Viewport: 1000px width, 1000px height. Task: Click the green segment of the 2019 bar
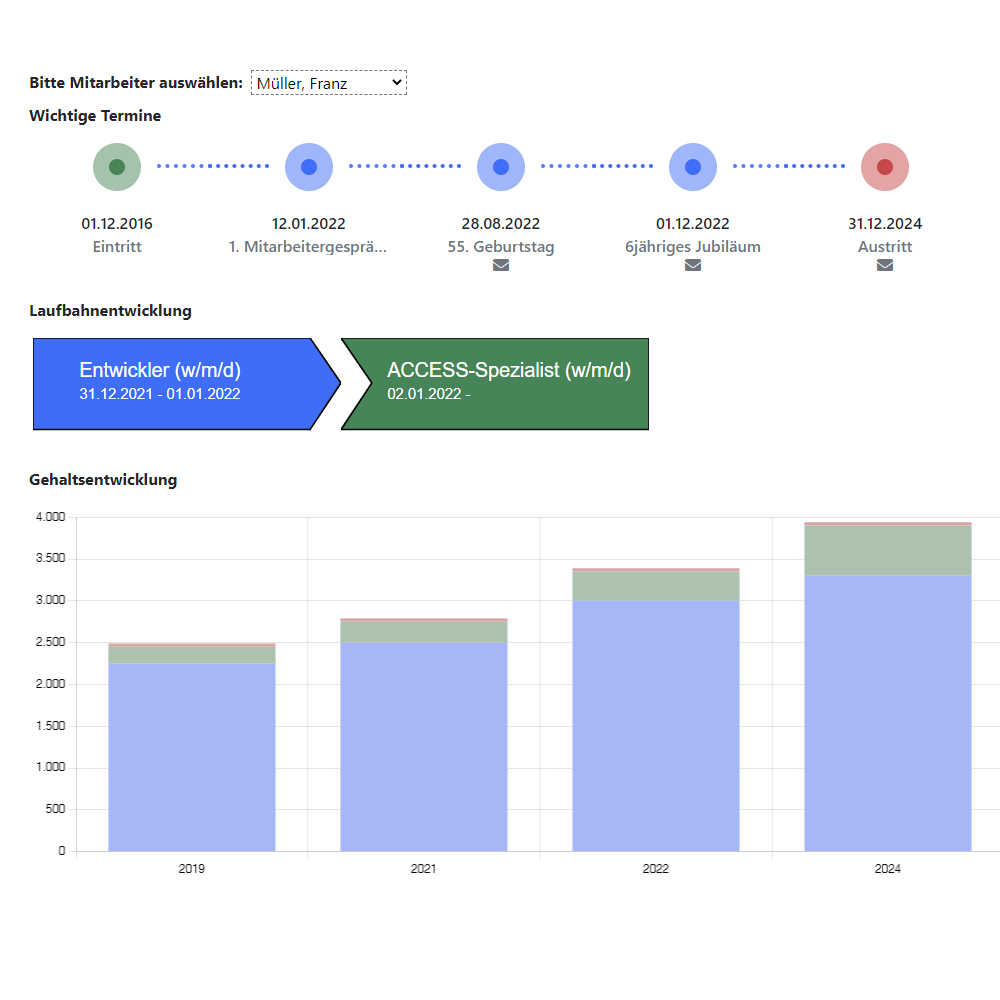(192, 655)
